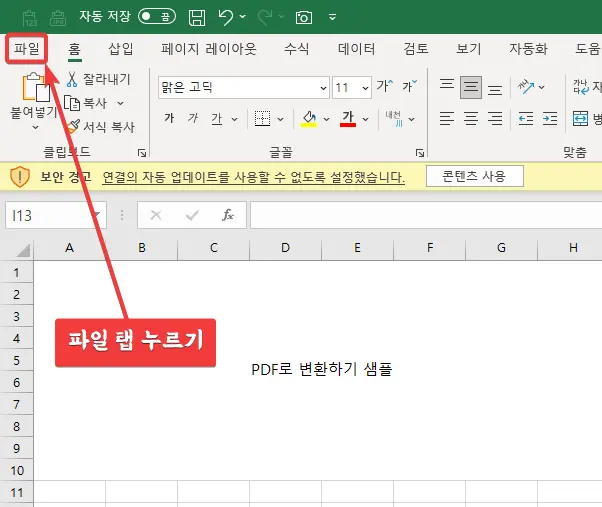Open the 검토 tab

tap(416, 49)
